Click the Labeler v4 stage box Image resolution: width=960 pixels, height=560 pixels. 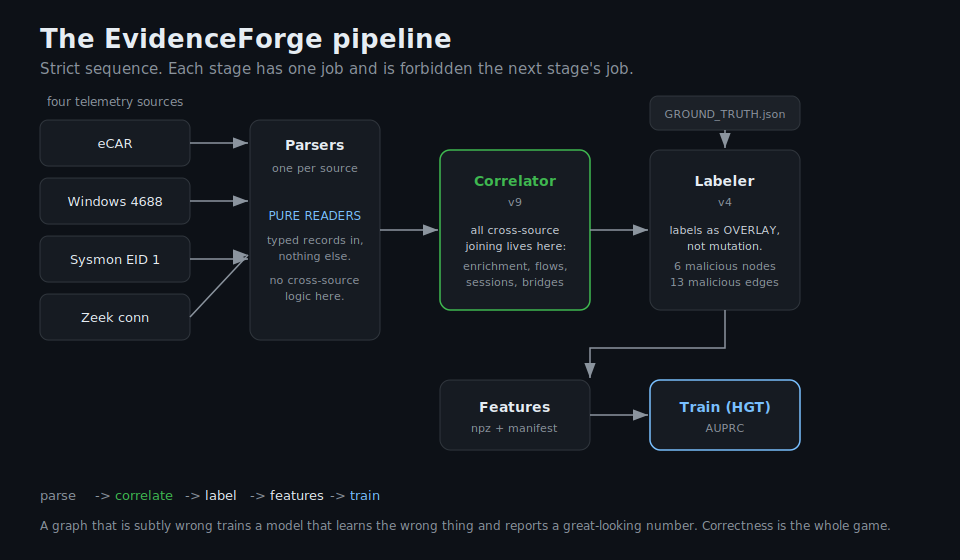coord(725,230)
